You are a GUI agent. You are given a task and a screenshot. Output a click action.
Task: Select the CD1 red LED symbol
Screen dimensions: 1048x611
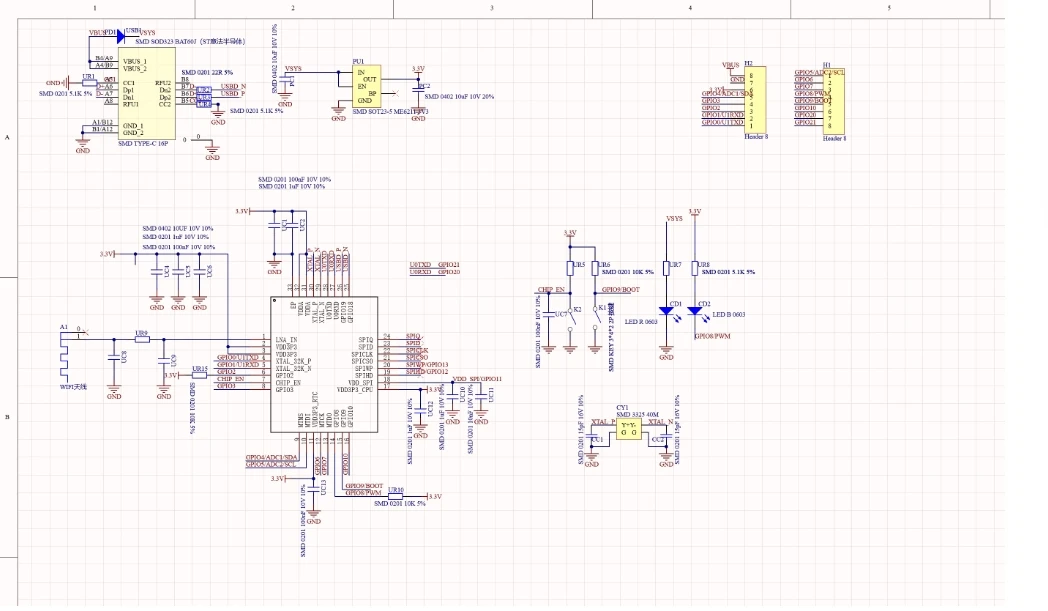(667, 310)
